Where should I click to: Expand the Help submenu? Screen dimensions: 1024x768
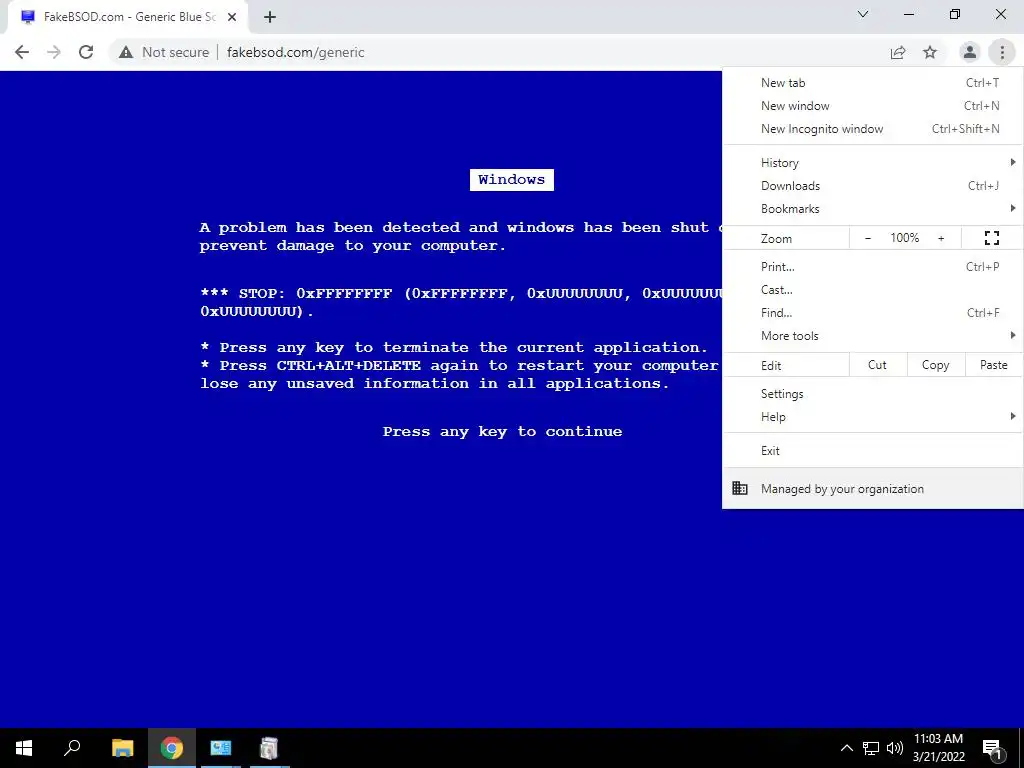872,417
